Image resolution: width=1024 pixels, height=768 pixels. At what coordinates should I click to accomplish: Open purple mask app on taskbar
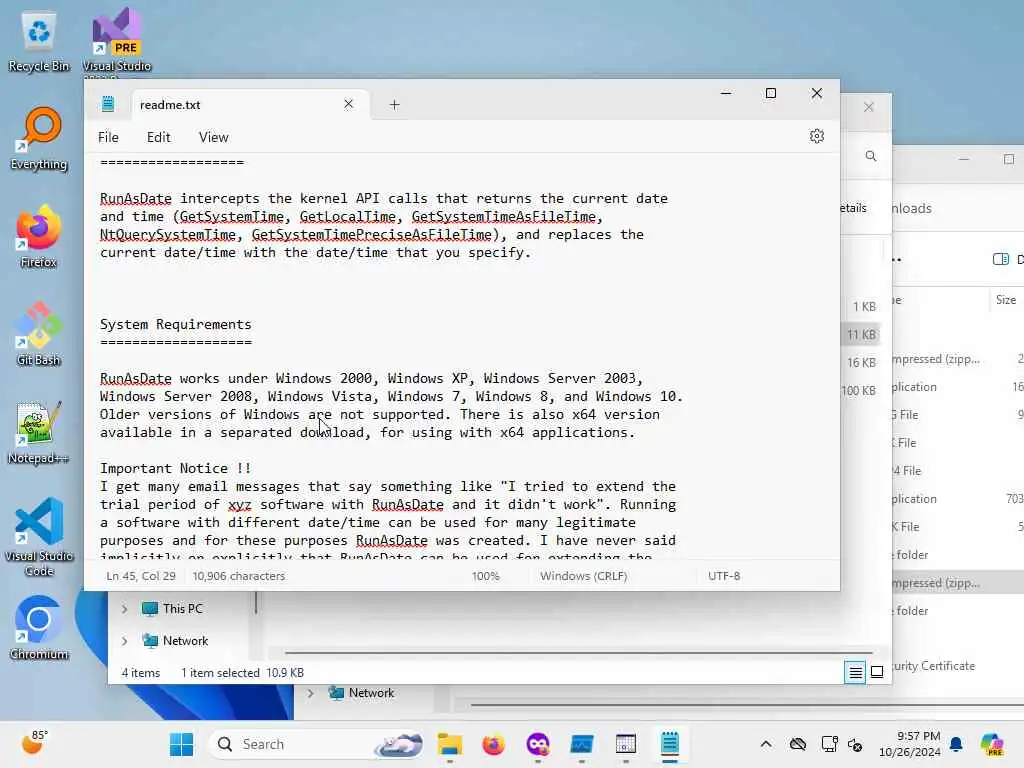(537, 744)
